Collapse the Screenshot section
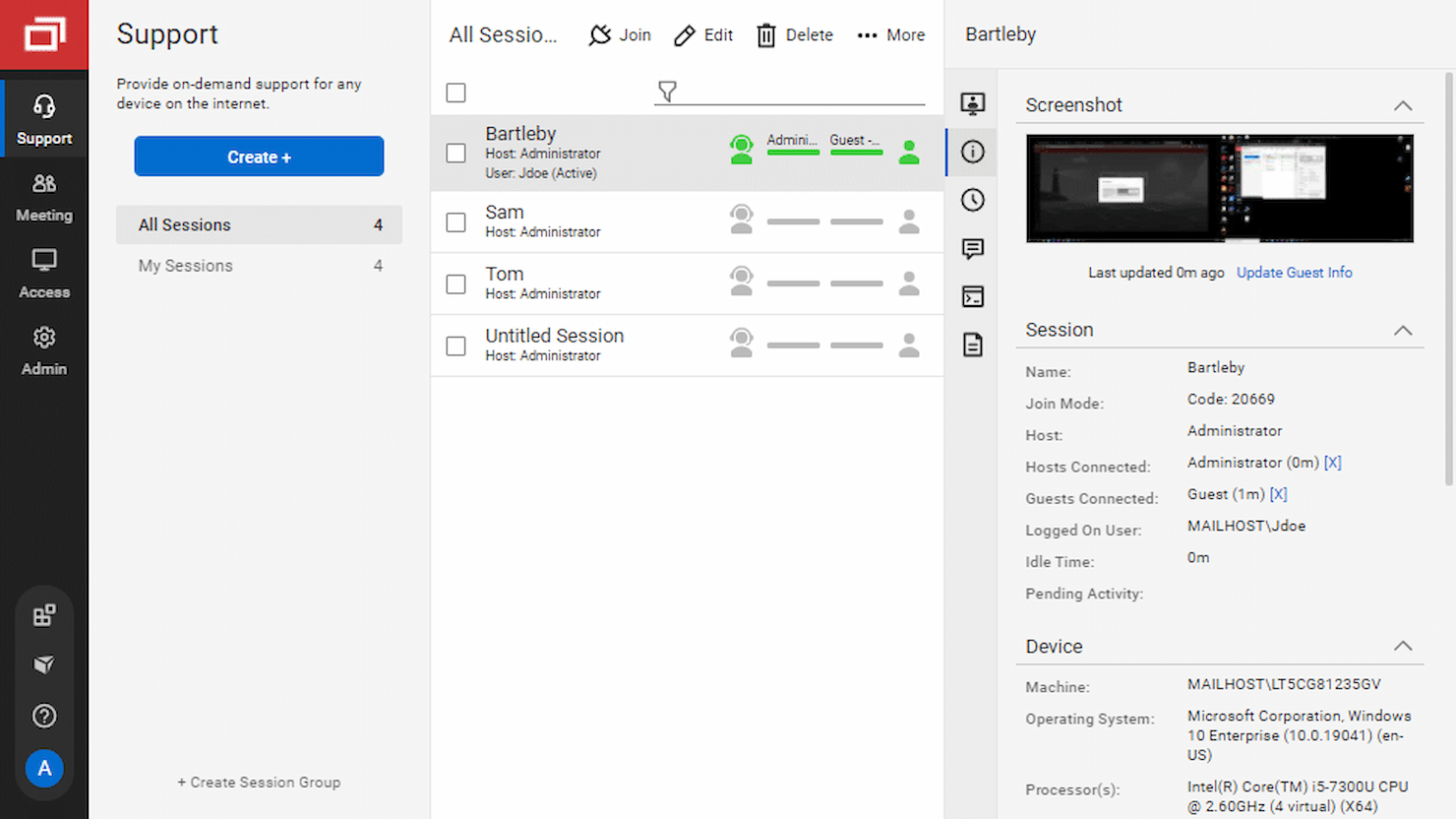The width and height of the screenshot is (1456, 819). (1403, 104)
